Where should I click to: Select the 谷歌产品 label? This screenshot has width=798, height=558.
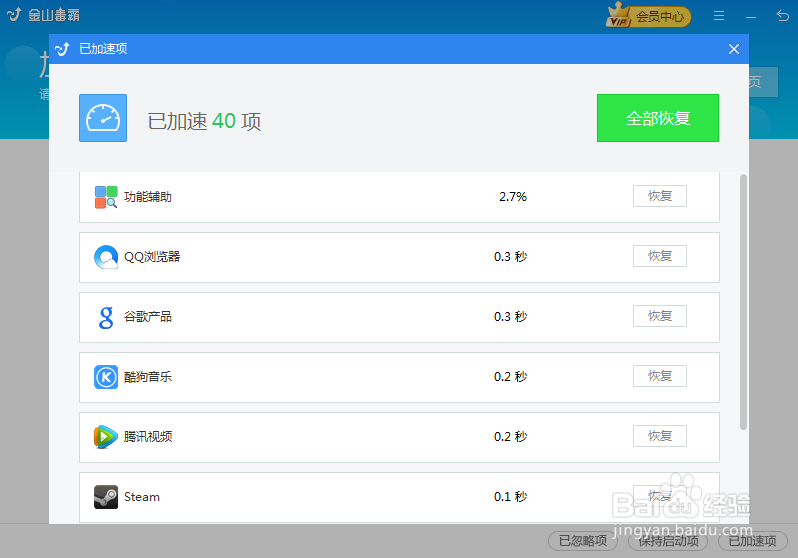[x=148, y=317]
